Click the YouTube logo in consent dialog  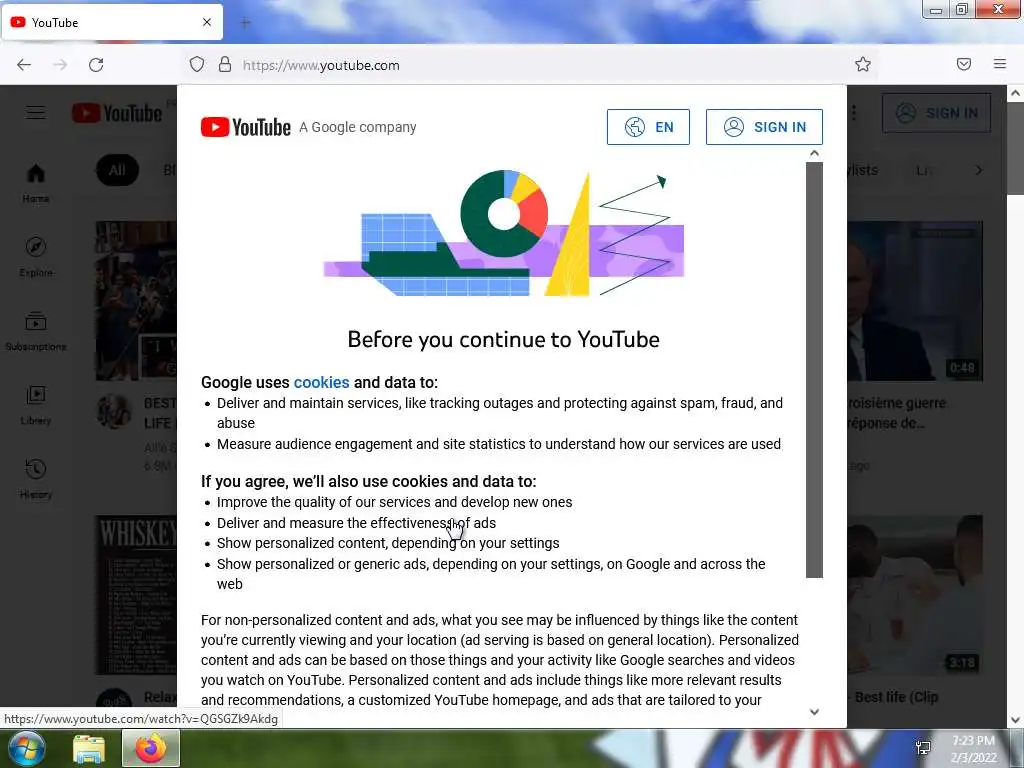click(246, 127)
